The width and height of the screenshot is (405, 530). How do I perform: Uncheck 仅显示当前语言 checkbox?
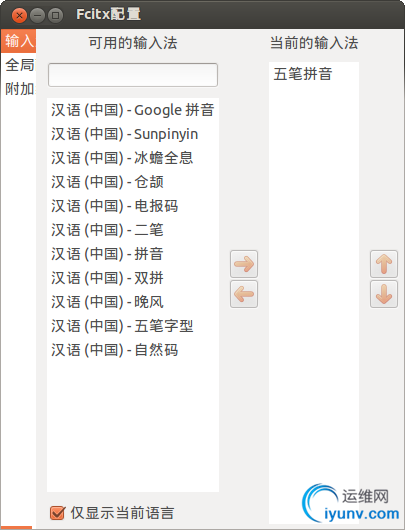[x=57, y=513]
